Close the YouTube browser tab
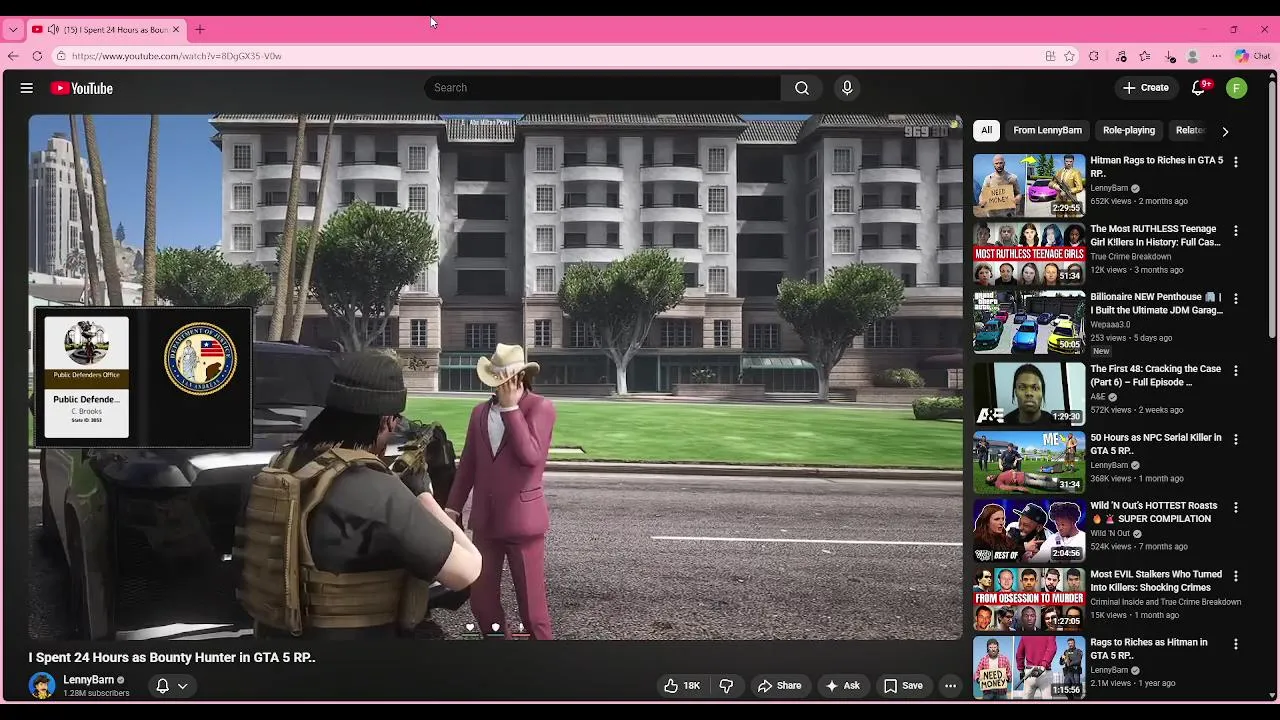Image resolution: width=1280 pixels, height=720 pixels. coord(176,30)
